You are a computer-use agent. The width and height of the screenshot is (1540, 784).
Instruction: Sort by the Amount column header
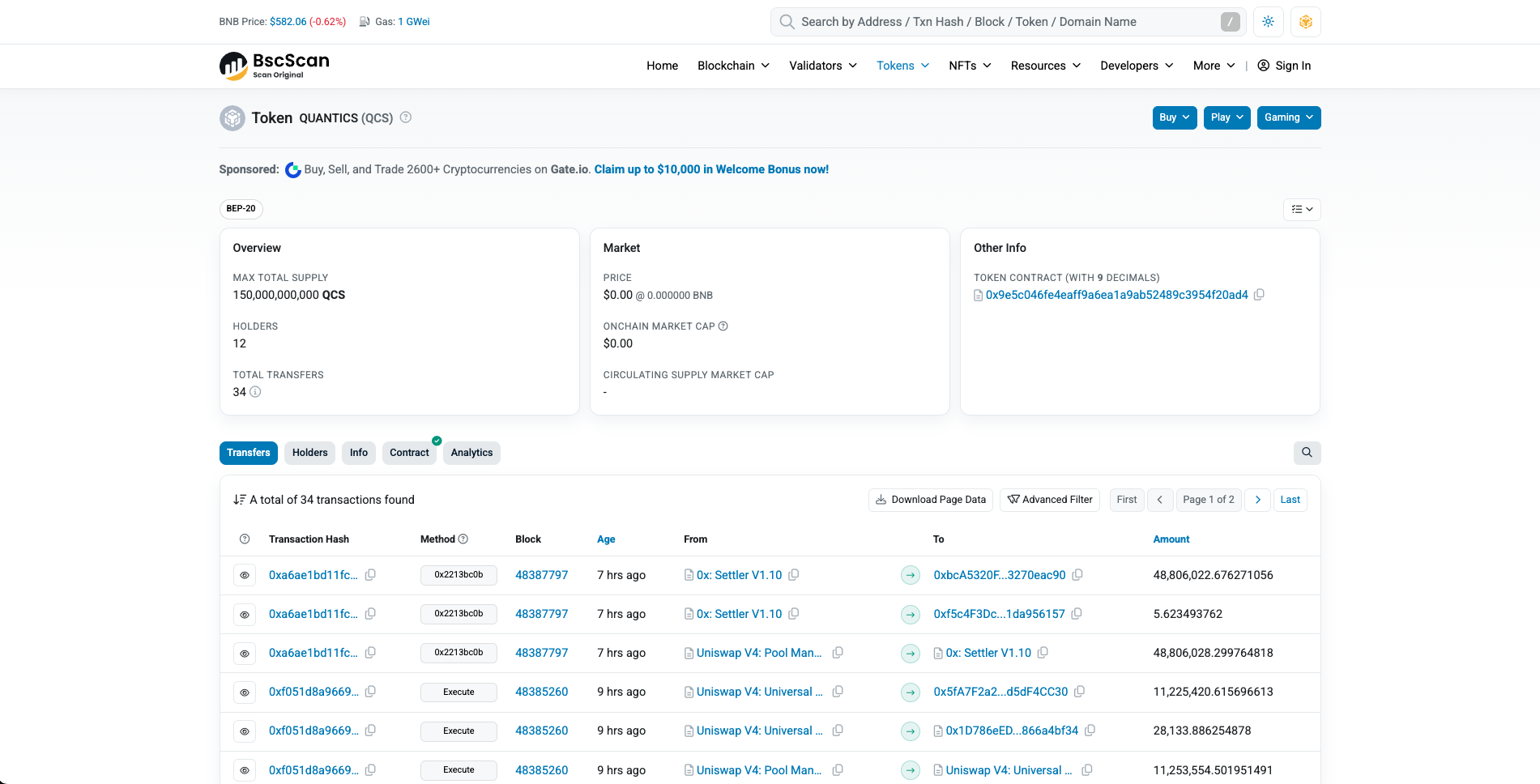click(1171, 539)
